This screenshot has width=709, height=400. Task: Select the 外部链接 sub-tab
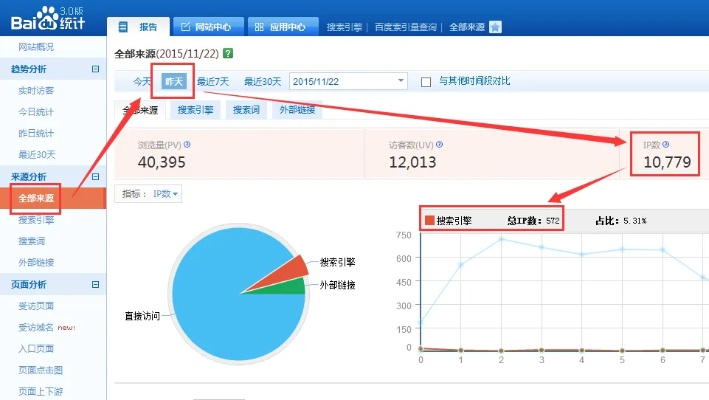297,110
